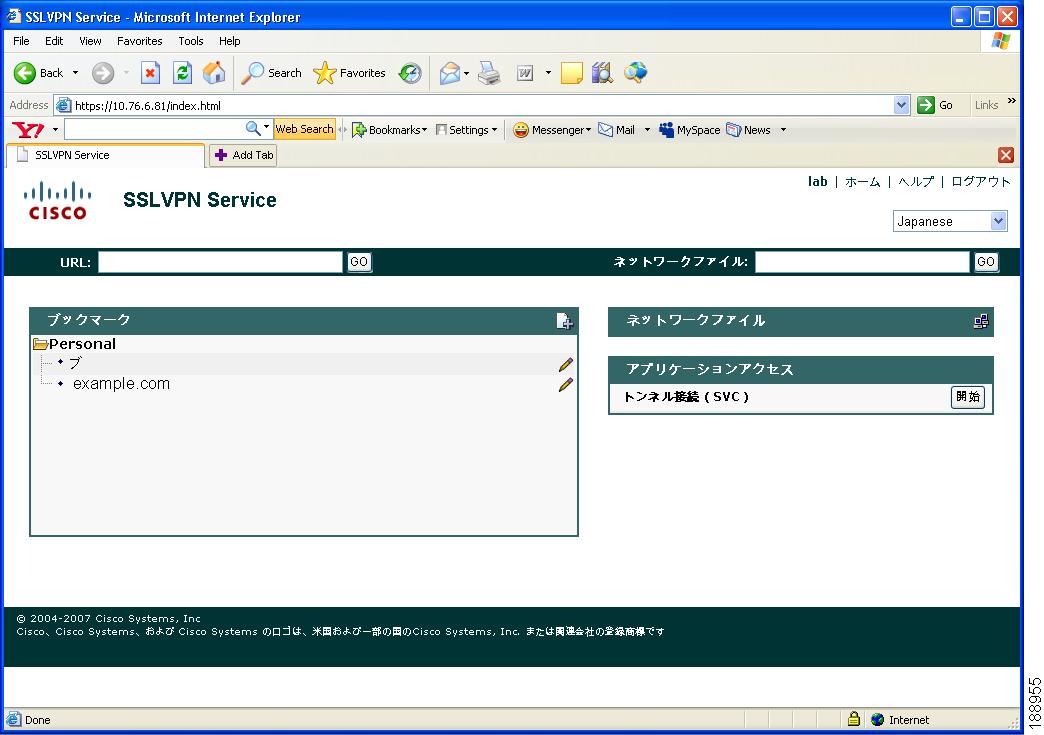Open the Japanese language dropdown

(x=949, y=221)
